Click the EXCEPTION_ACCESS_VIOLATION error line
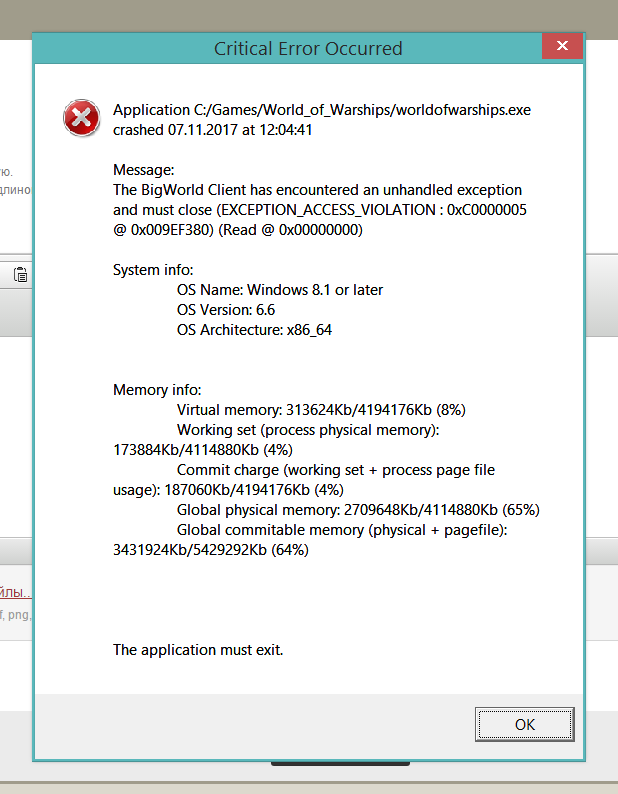618x794 pixels. pos(320,210)
